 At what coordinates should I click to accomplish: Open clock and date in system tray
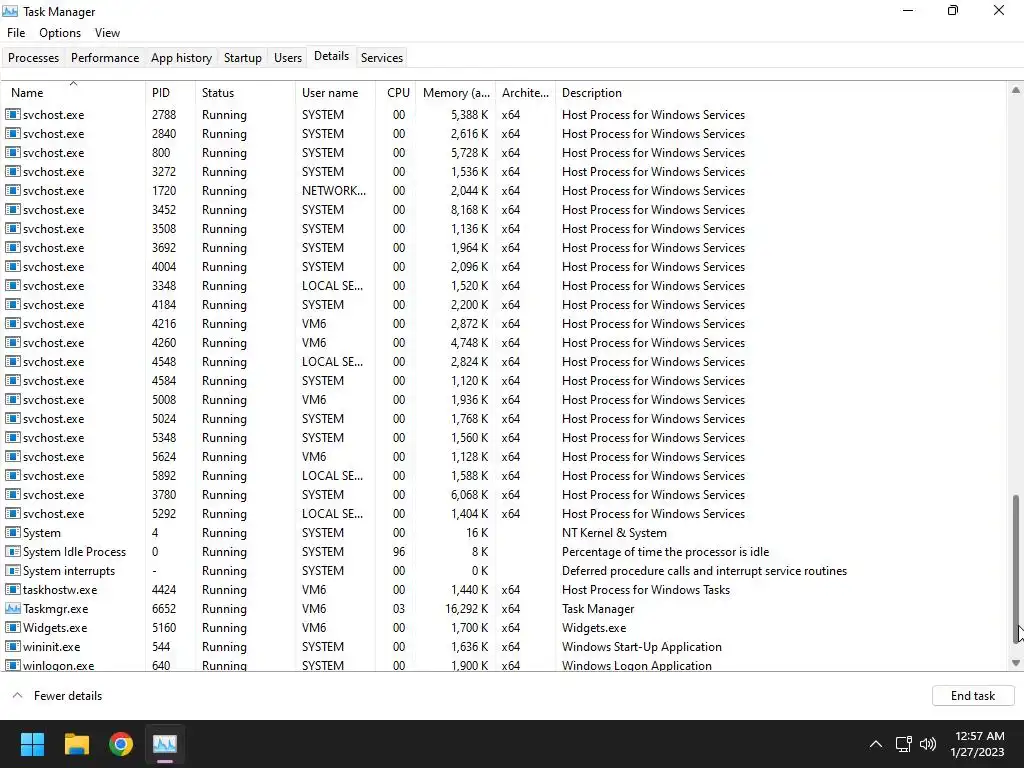tap(977, 744)
